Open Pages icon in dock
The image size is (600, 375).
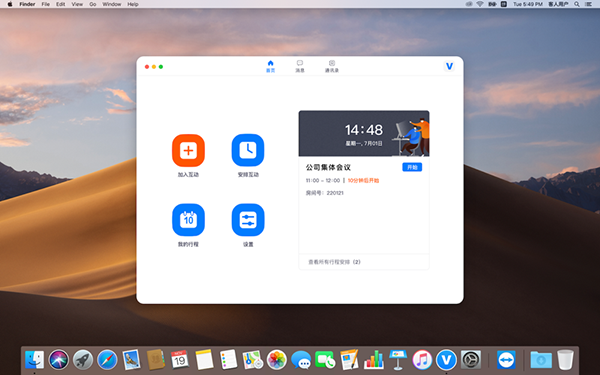click(349, 360)
